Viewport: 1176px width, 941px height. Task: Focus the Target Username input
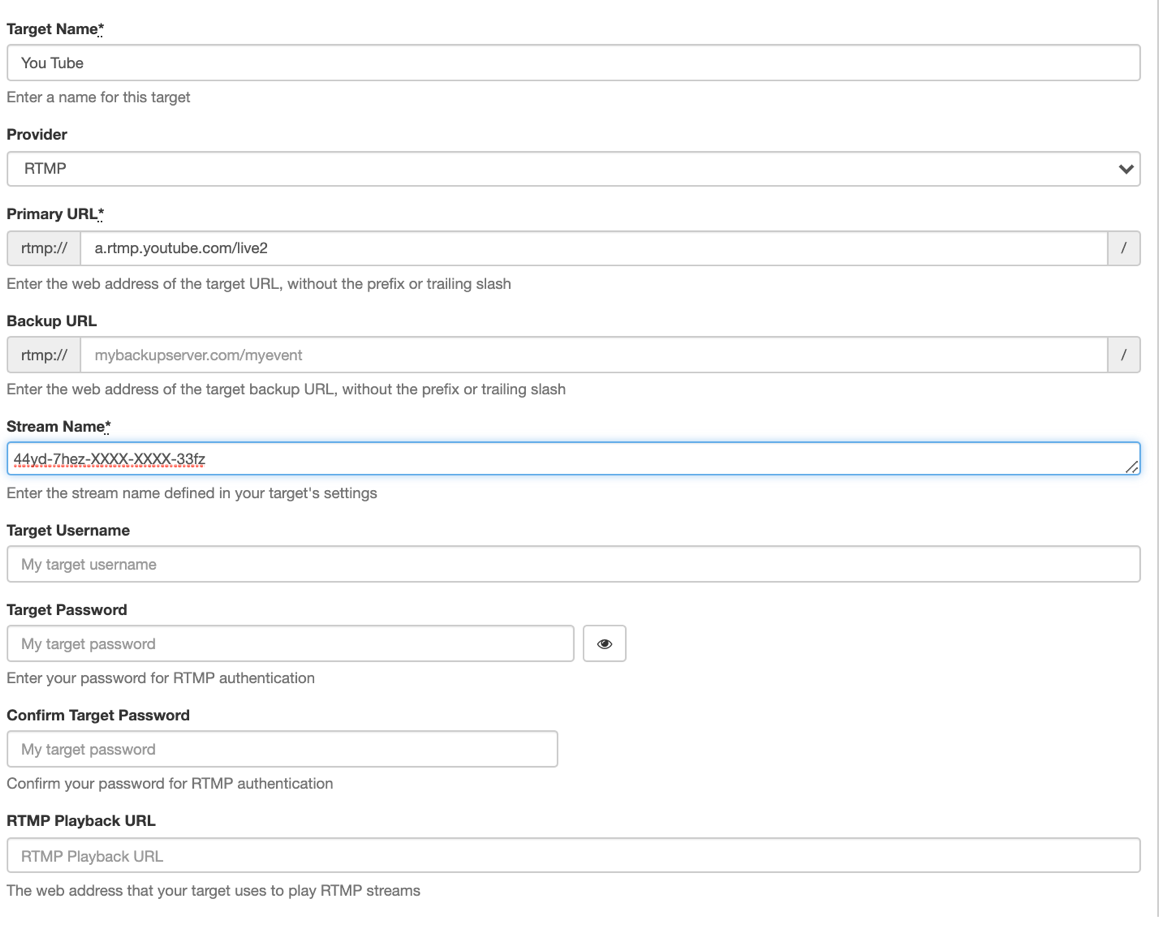point(573,564)
